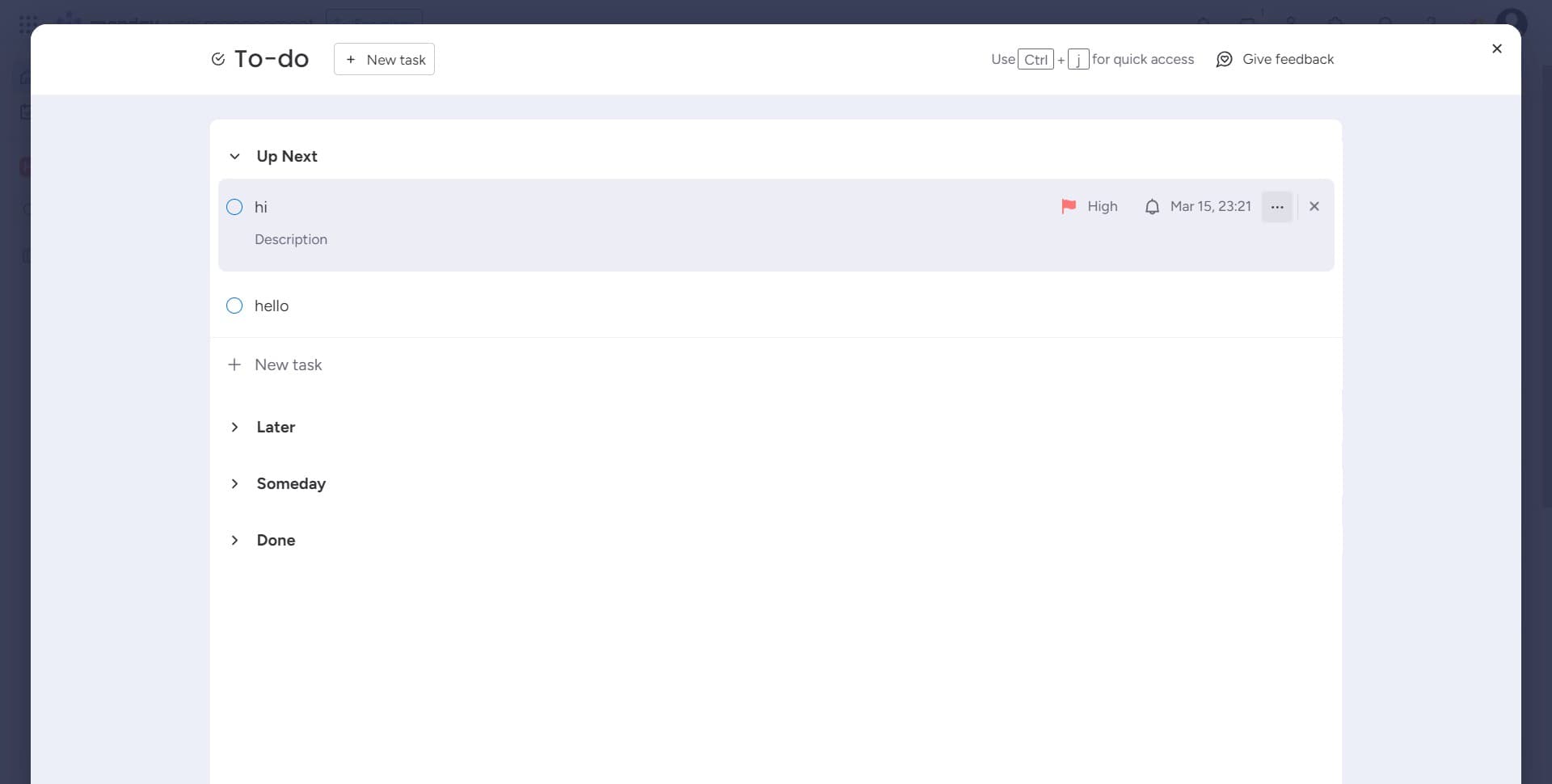Click the user avatar in the top-right corner
1552x784 pixels.
tap(1513, 22)
